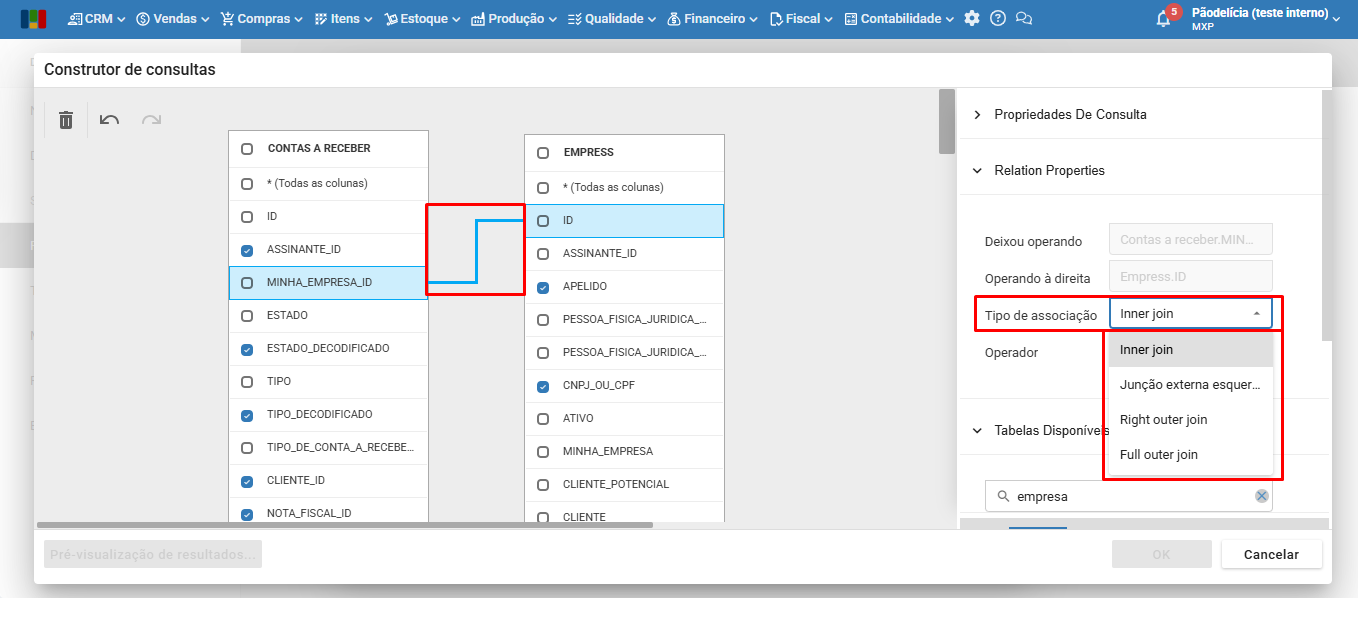Open the Financeiro menu

(712, 18)
